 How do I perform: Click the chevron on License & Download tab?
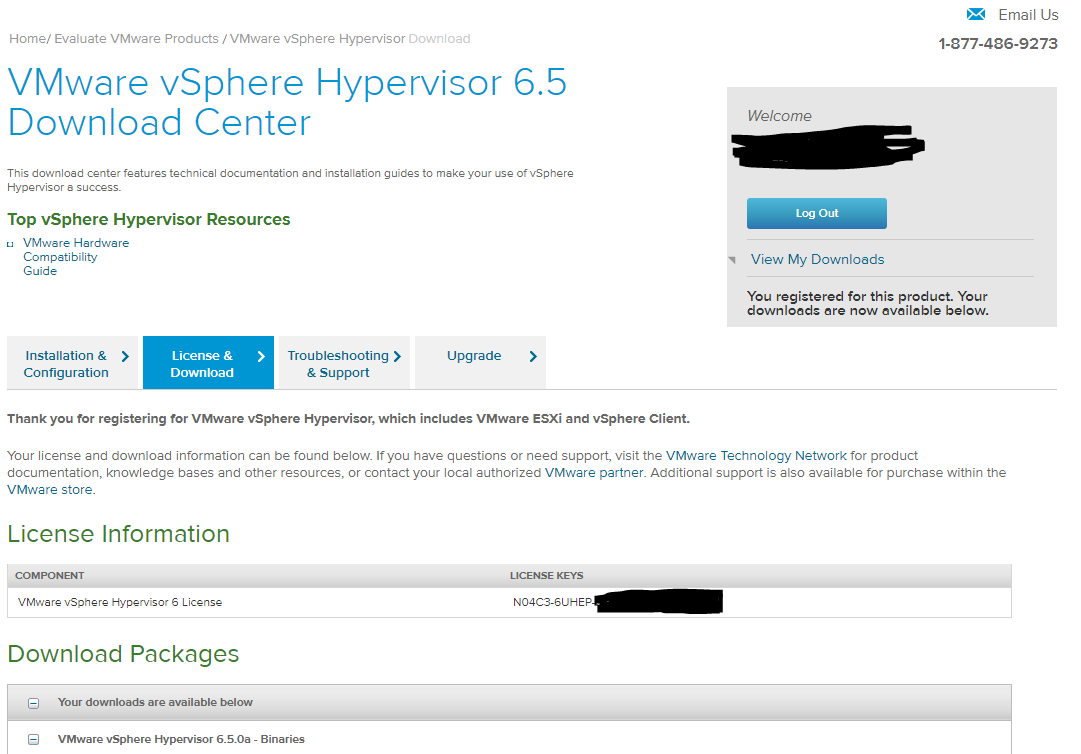coord(261,356)
